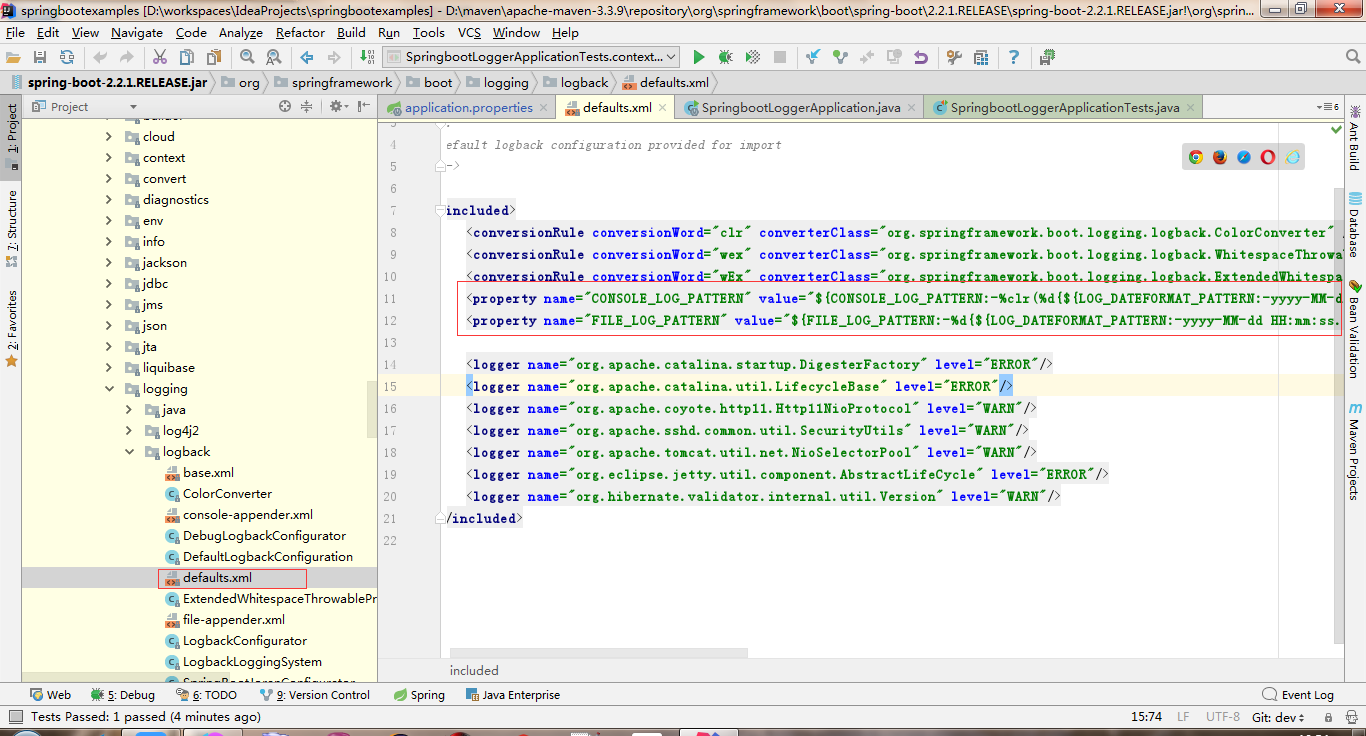Expand the java folder under logging
1366x736 pixels.
[129, 410]
